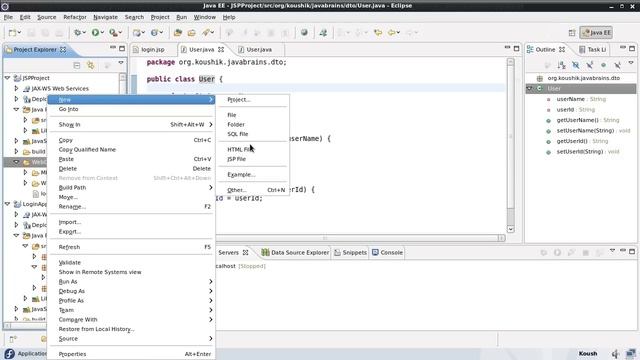Viewport: 640px width, 360px height.
Task: Choose JSP File in New submenu
Action: point(252,159)
